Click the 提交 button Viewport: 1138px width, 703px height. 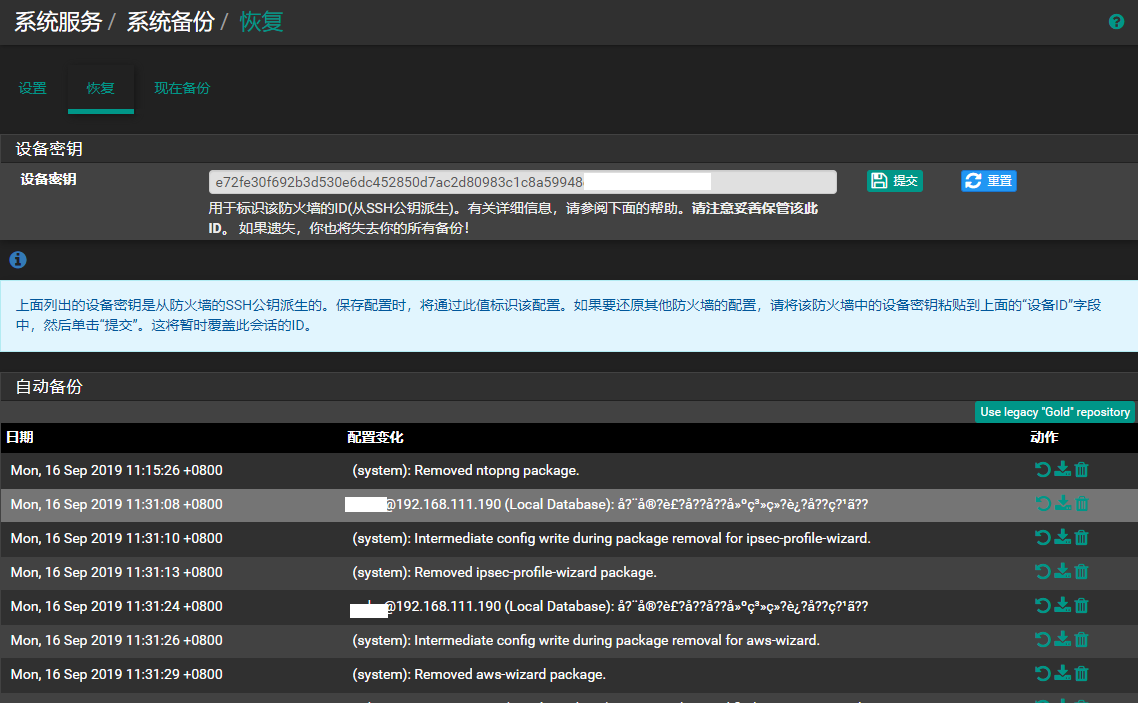[895, 181]
